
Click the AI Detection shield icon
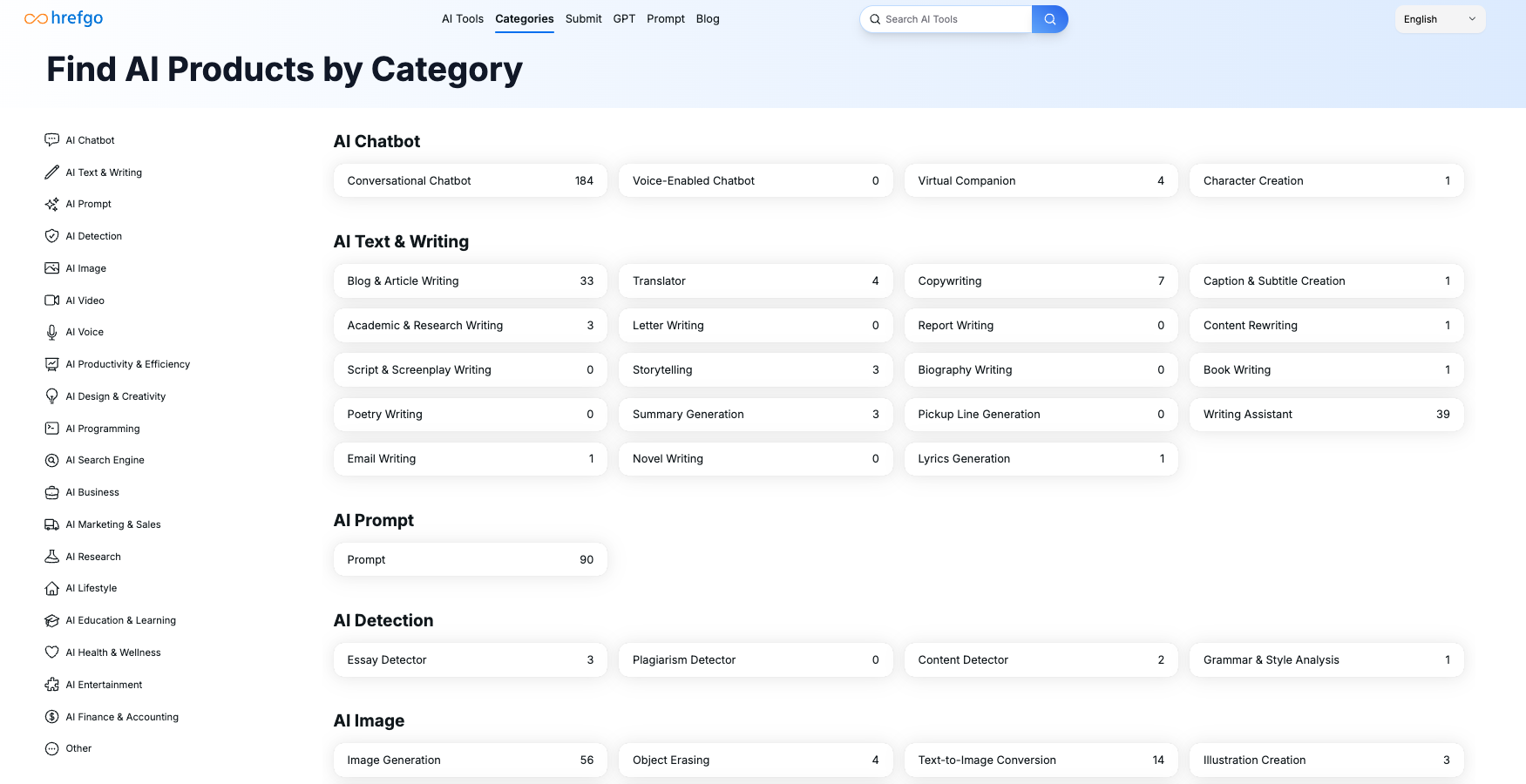(52, 236)
